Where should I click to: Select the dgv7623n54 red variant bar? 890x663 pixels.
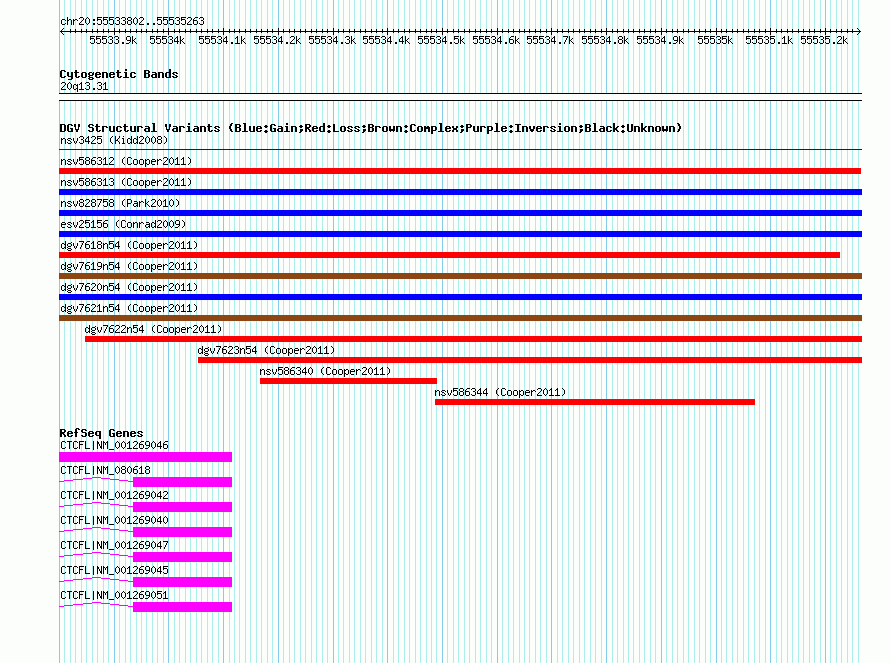[x=530, y=360]
